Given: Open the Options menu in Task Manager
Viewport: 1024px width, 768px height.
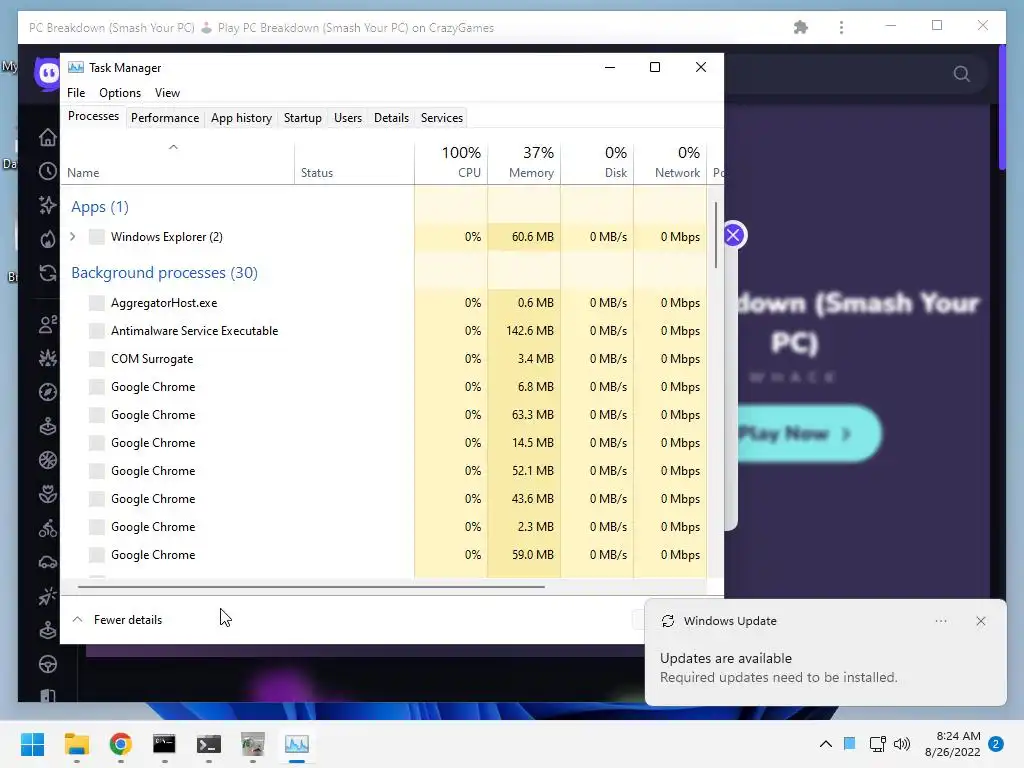Looking at the screenshot, I should pyautogui.click(x=120, y=93).
